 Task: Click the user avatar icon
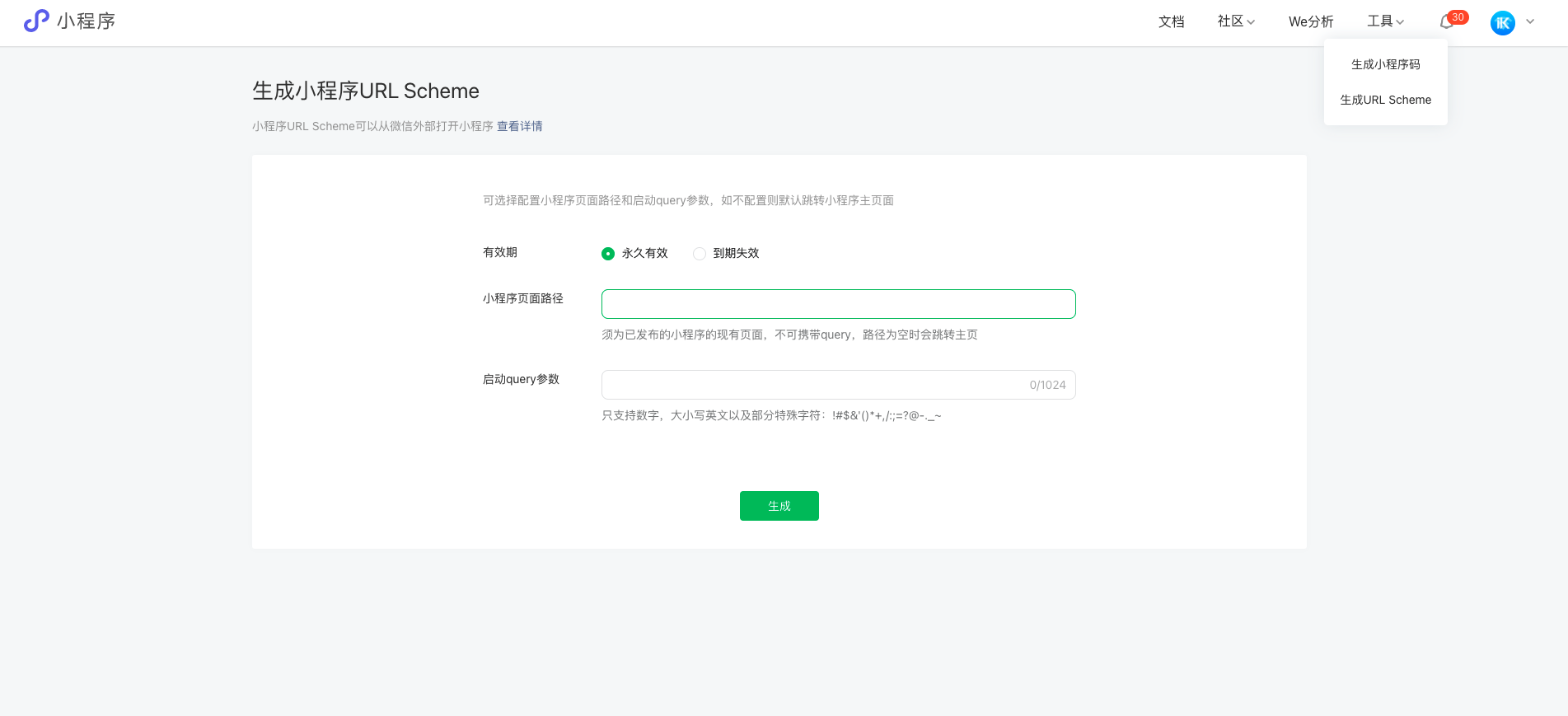point(1503,23)
